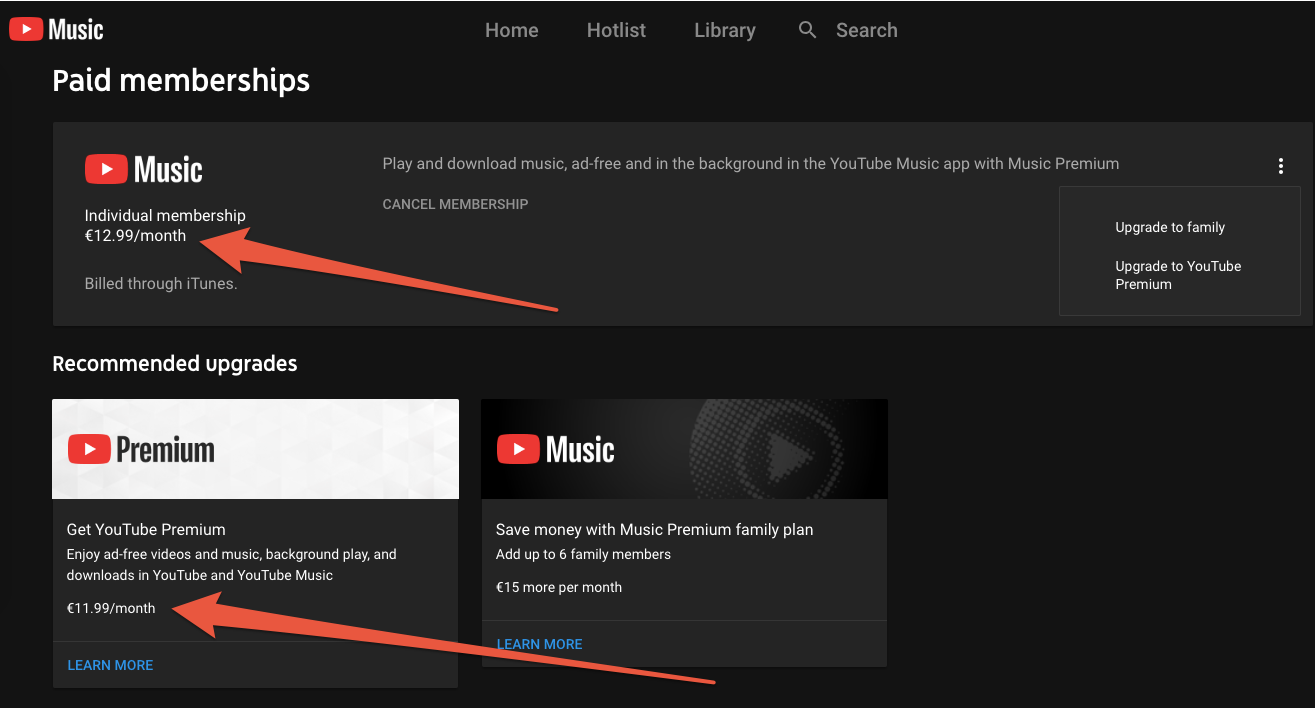The width and height of the screenshot is (1315, 709).
Task: Open the three-dot membership options menu
Action: click(1280, 166)
